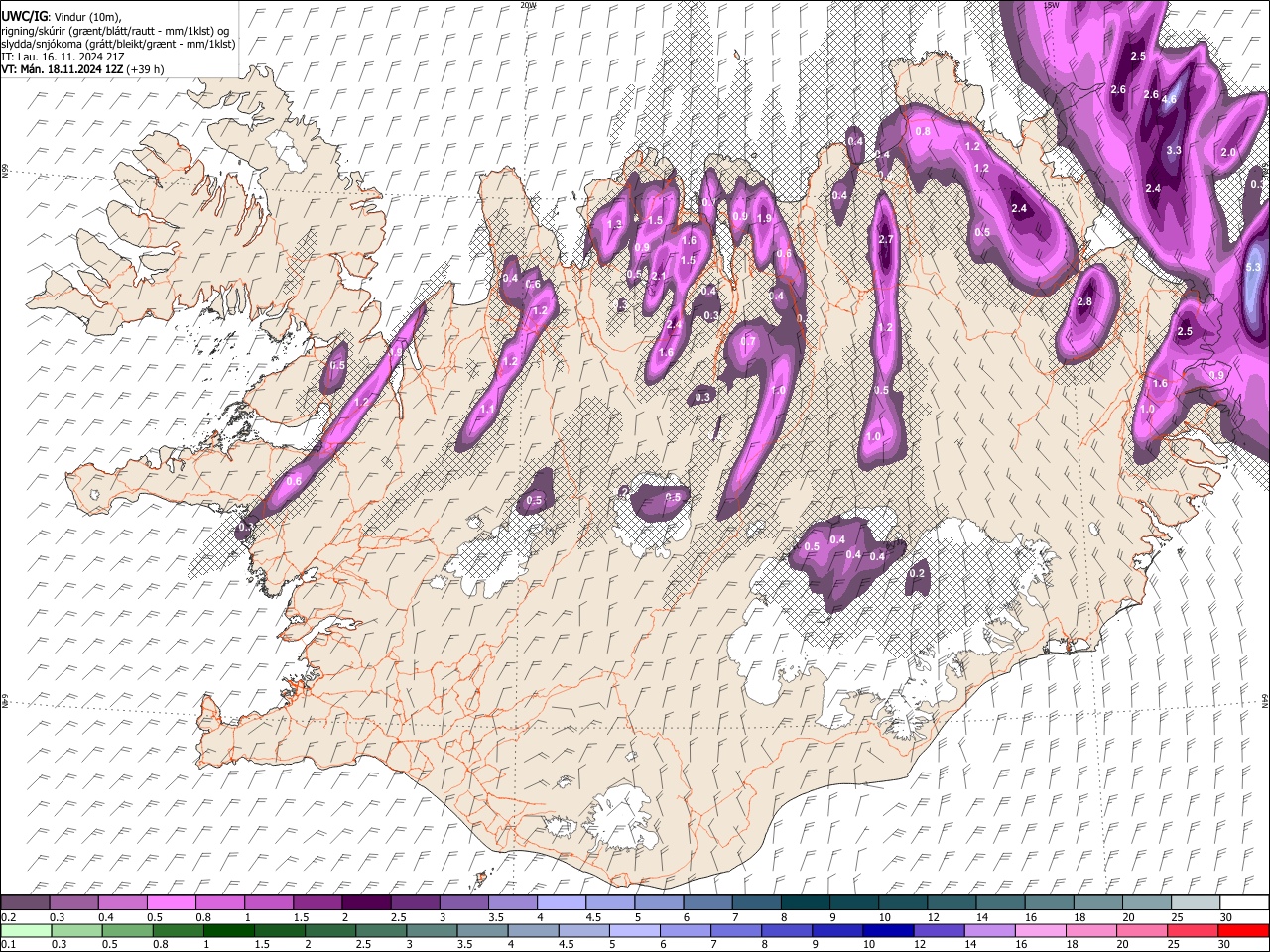Click the '2.8' precipitation value on the map
Viewport: 1270px width, 952px height.
1084,302
